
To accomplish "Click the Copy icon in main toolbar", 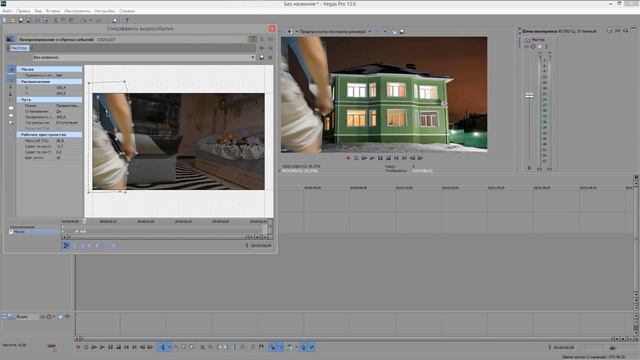I will [63, 20].
